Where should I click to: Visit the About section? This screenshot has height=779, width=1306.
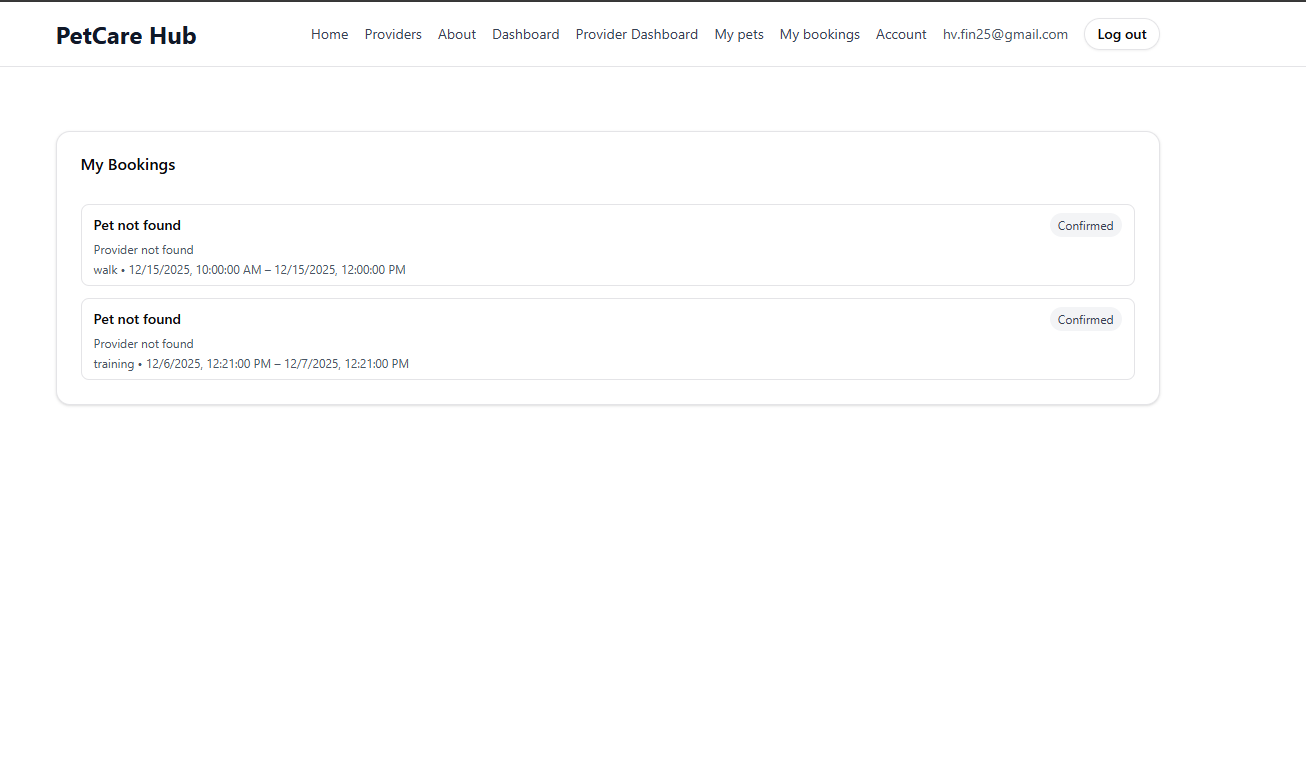click(456, 34)
